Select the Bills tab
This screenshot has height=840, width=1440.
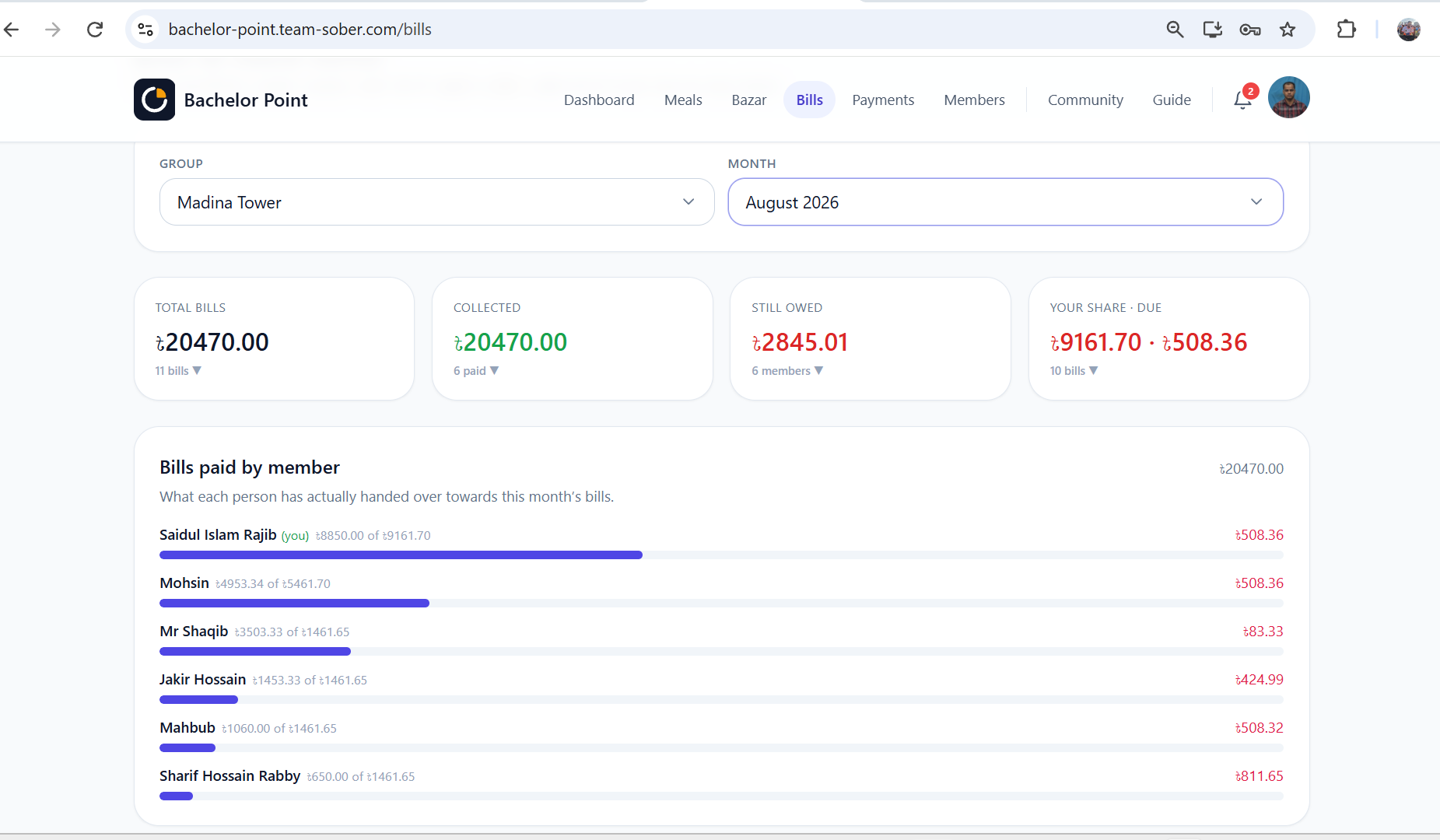[x=809, y=100]
